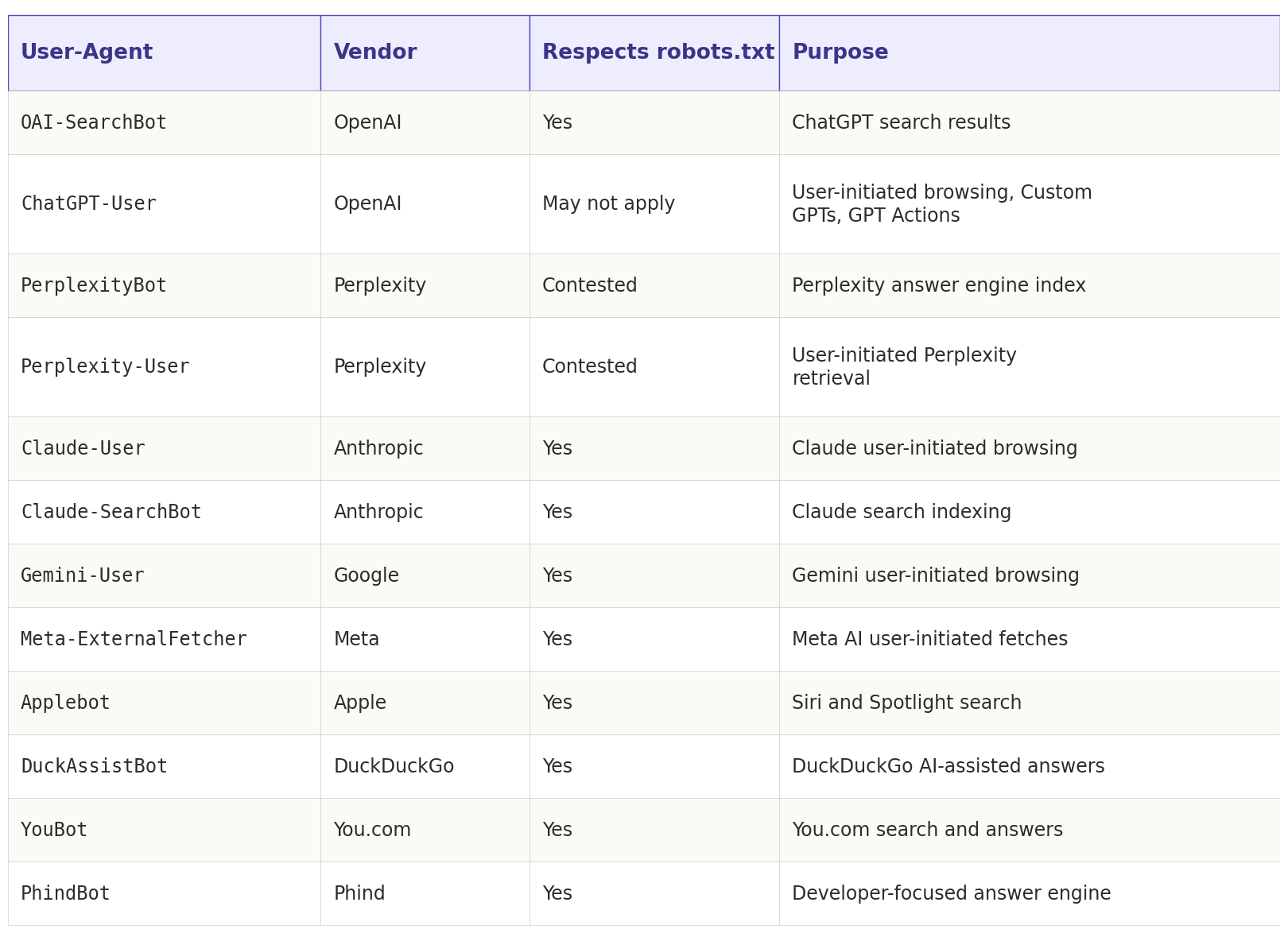Click Yes in the PhindBot row
Viewport: 1288px width, 941px height.
[x=654, y=893]
